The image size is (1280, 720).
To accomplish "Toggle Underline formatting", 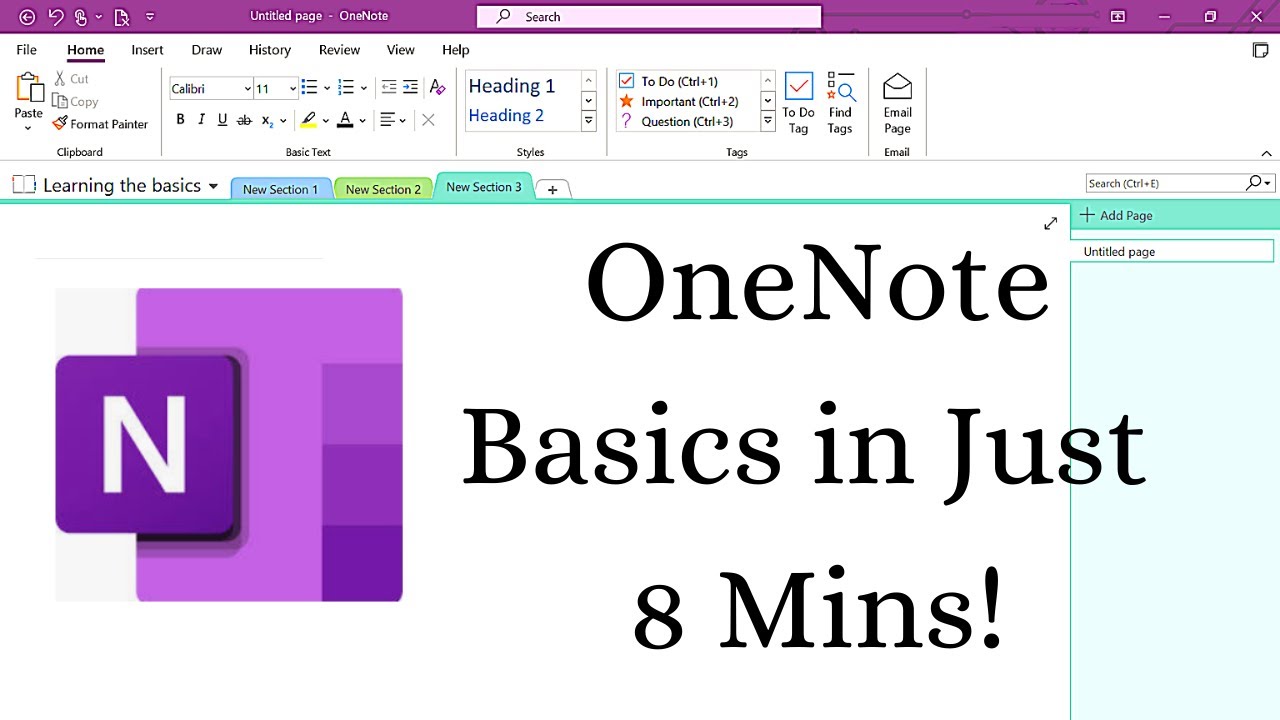I will coord(222,120).
